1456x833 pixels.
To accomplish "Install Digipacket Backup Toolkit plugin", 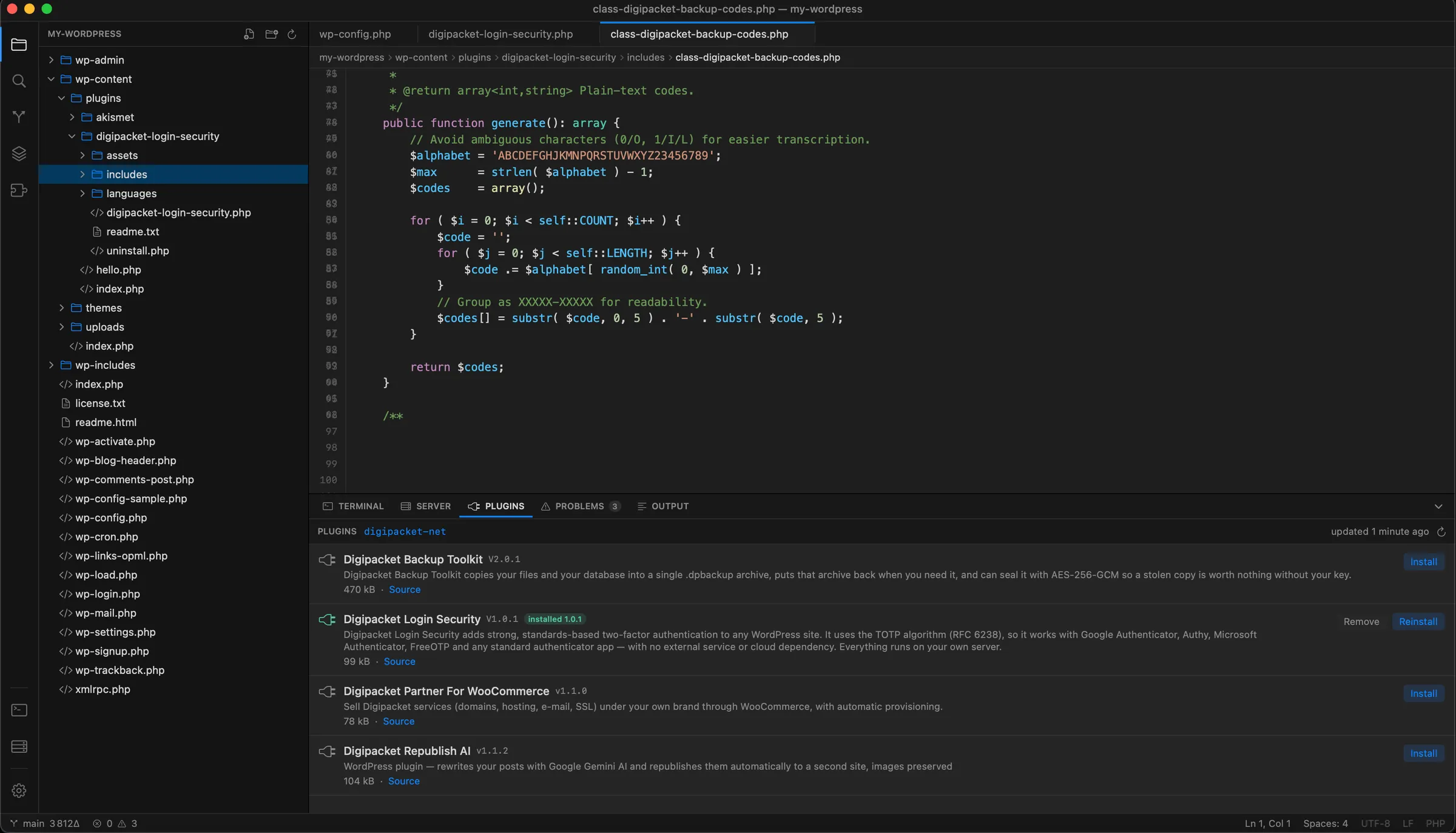I will click(x=1423, y=562).
